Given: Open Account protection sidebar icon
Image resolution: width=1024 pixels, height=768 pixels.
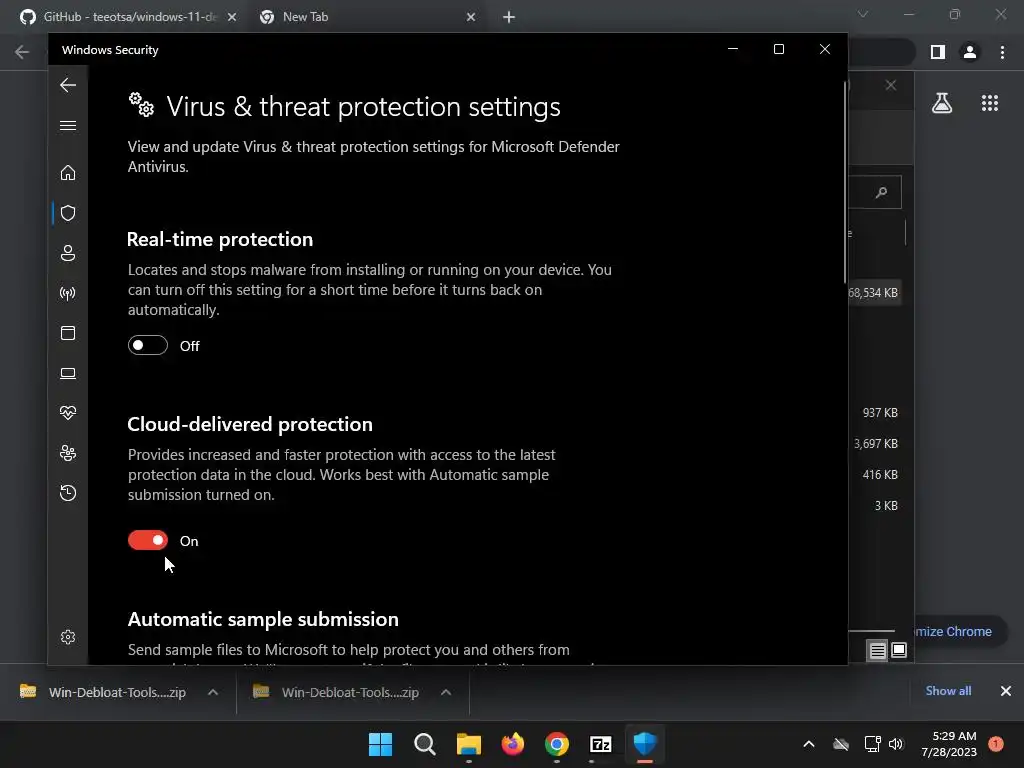Looking at the screenshot, I should (68, 253).
